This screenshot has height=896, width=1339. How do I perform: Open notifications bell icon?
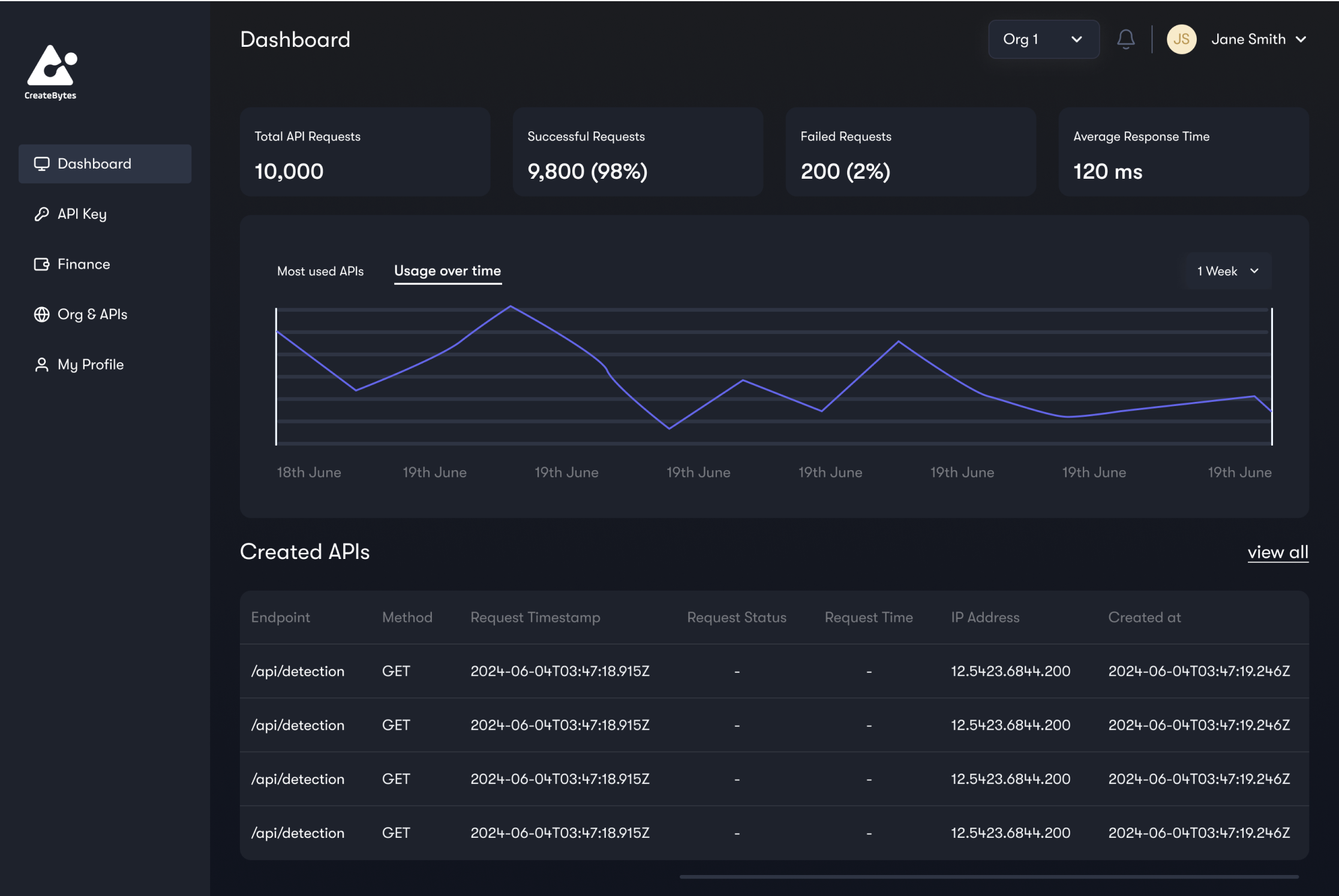[1125, 40]
